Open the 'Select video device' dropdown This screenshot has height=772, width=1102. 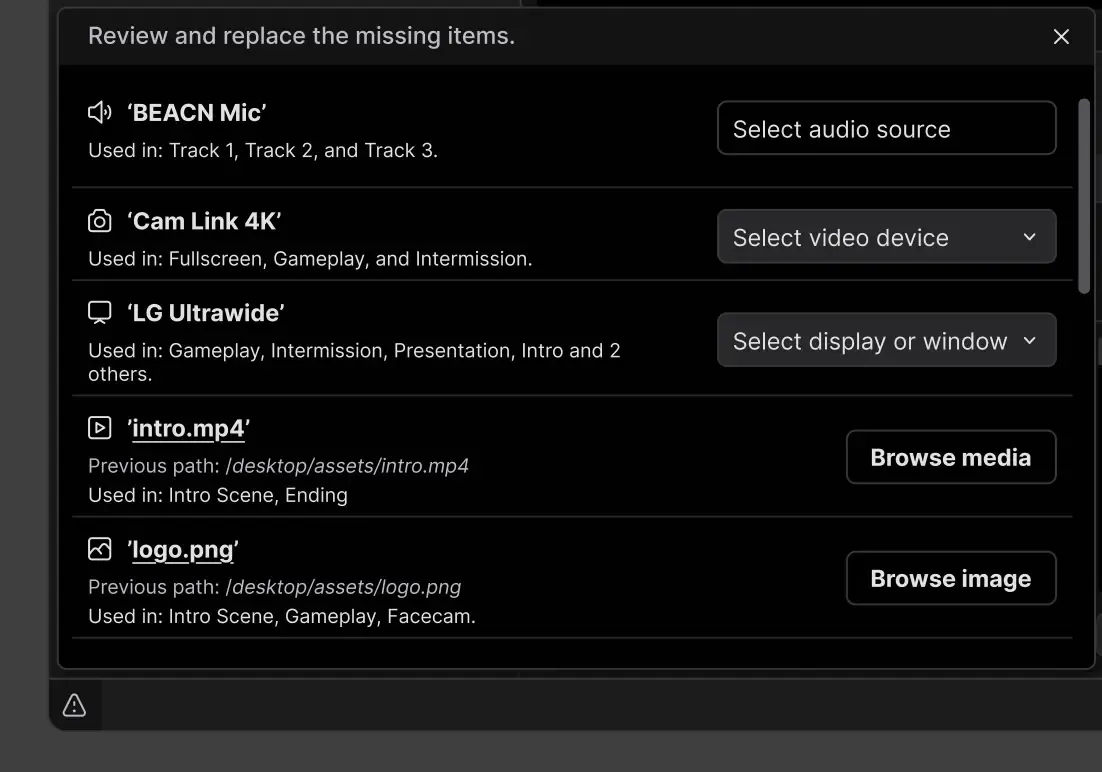886,236
